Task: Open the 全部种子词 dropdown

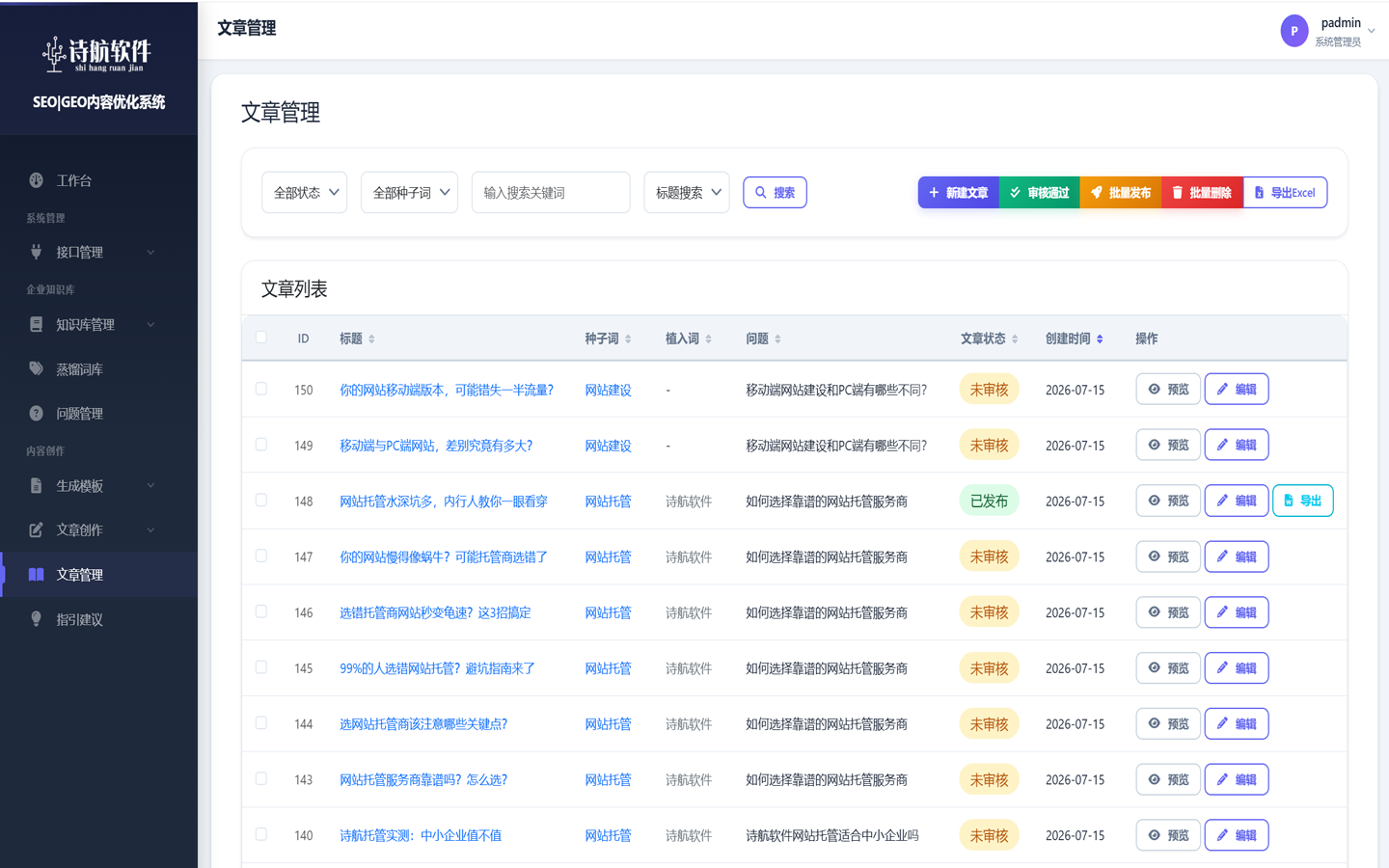Action: (x=409, y=193)
